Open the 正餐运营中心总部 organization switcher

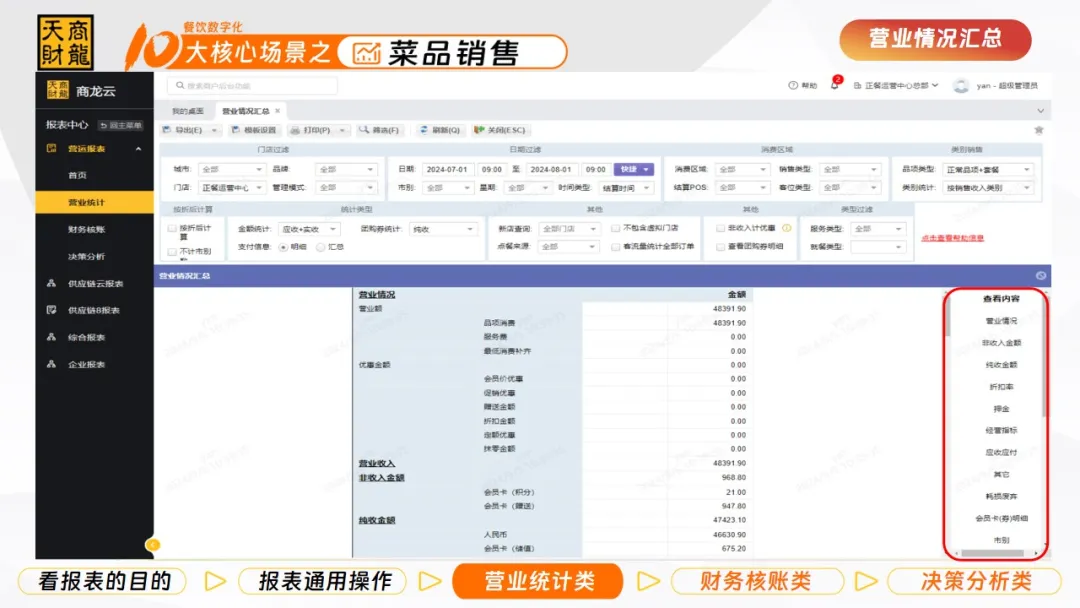(x=895, y=85)
